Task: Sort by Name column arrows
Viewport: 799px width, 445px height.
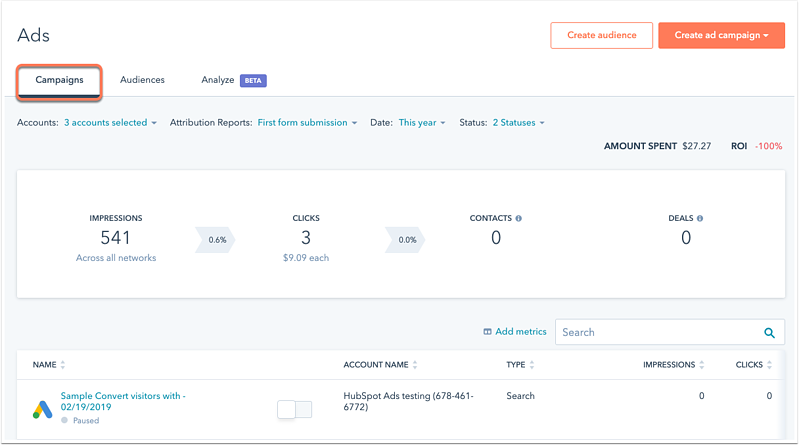Action: coord(63,366)
